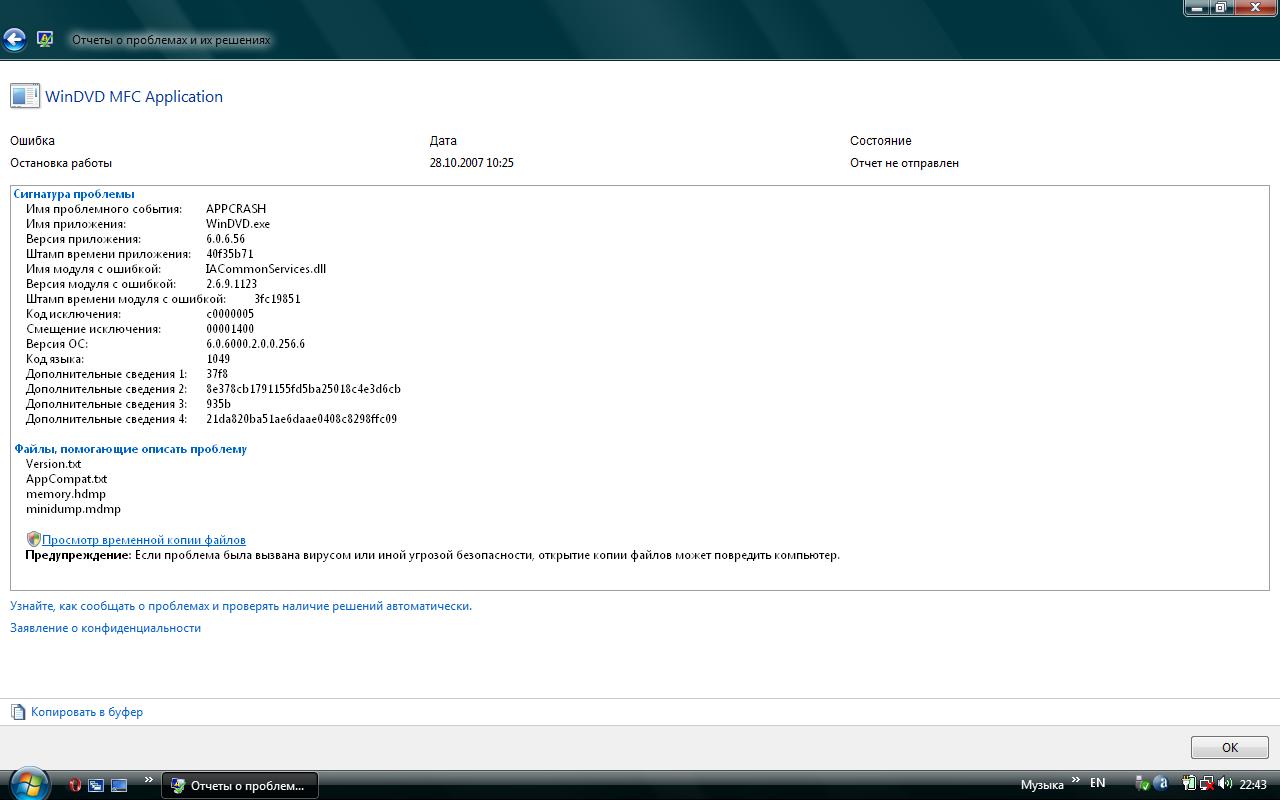The width and height of the screenshot is (1280, 800).
Task: Click the hash starting with 8e378cb1791155
Action: pos(303,389)
